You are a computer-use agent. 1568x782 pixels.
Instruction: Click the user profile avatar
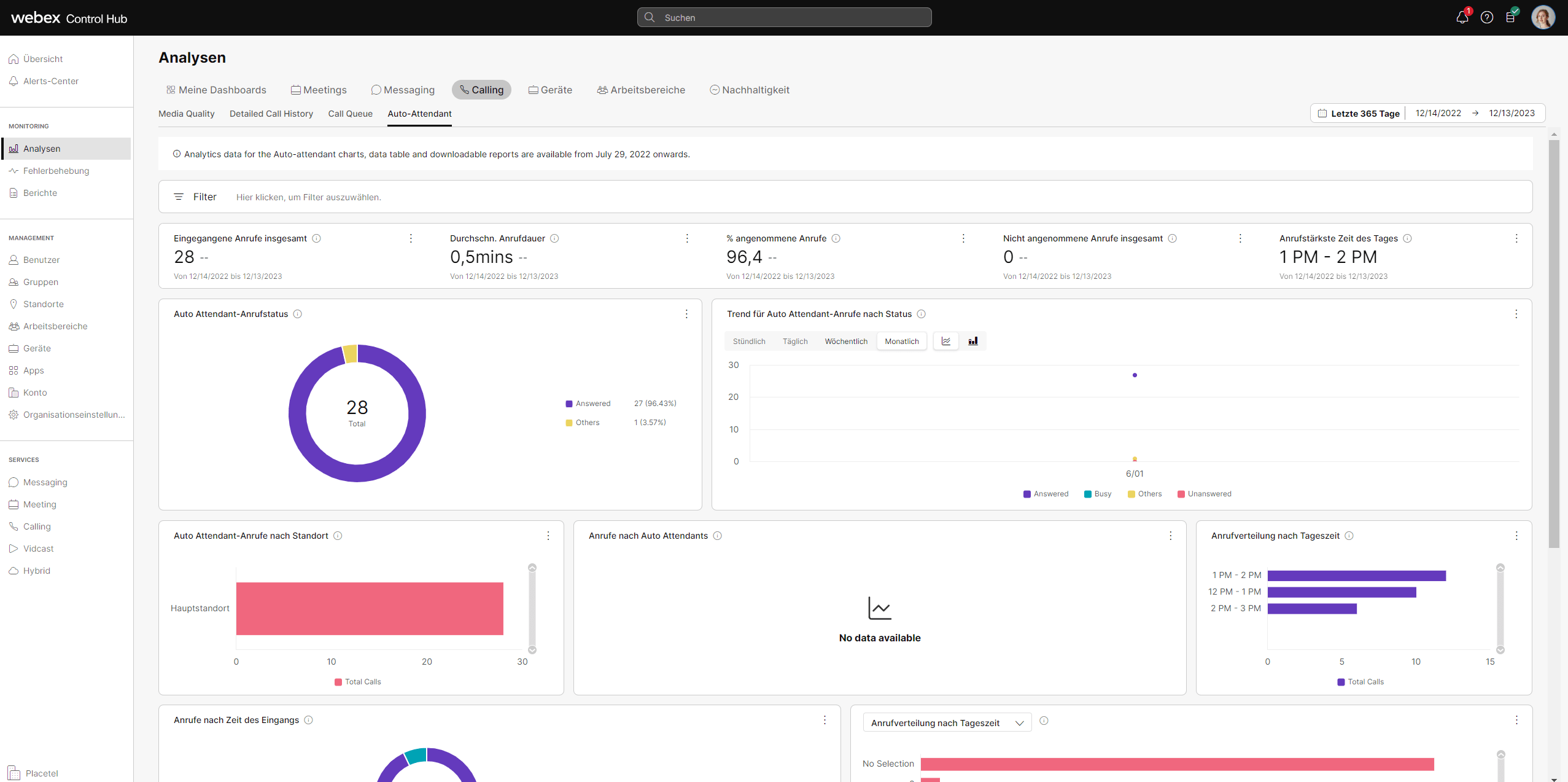click(x=1542, y=17)
